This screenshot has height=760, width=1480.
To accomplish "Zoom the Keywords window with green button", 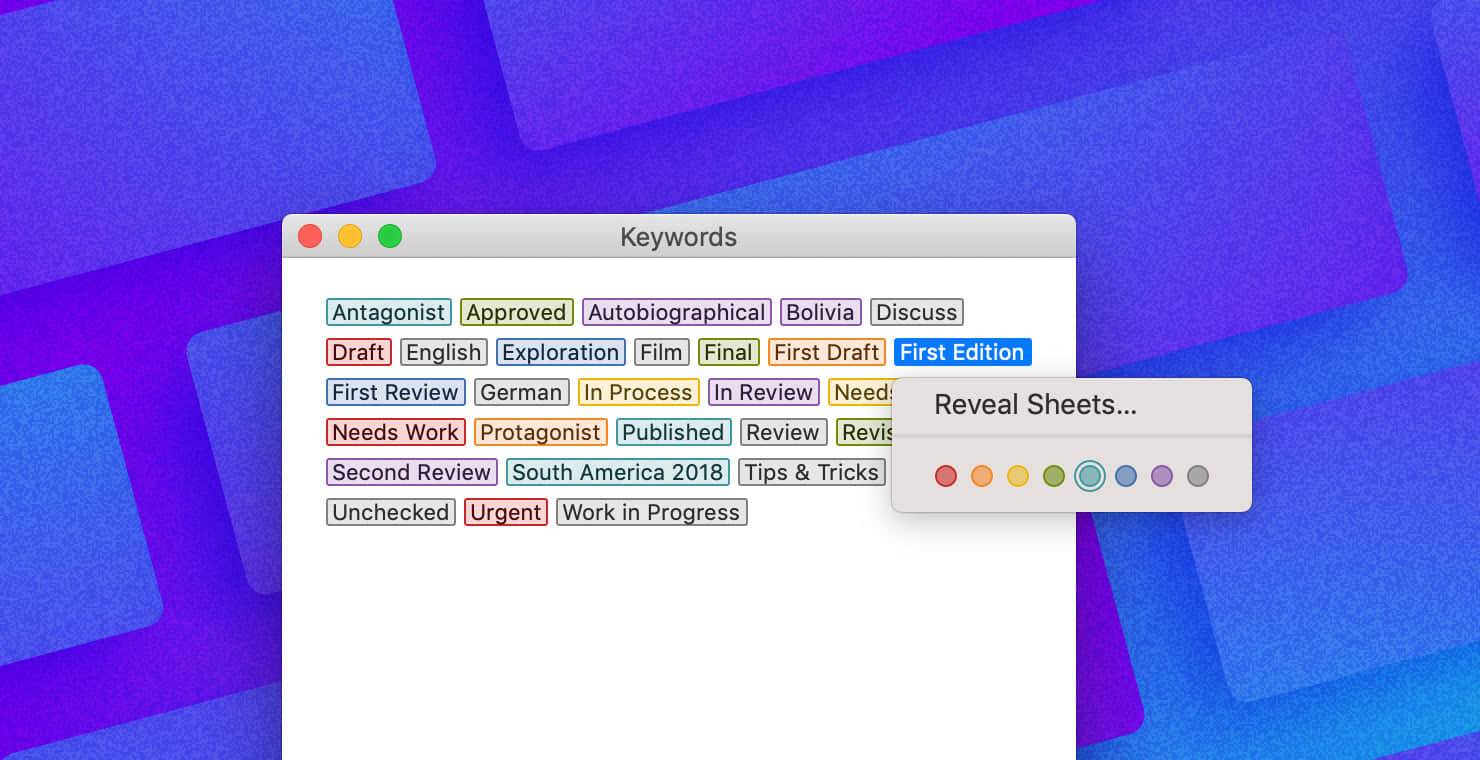I will tap(390, 236).
